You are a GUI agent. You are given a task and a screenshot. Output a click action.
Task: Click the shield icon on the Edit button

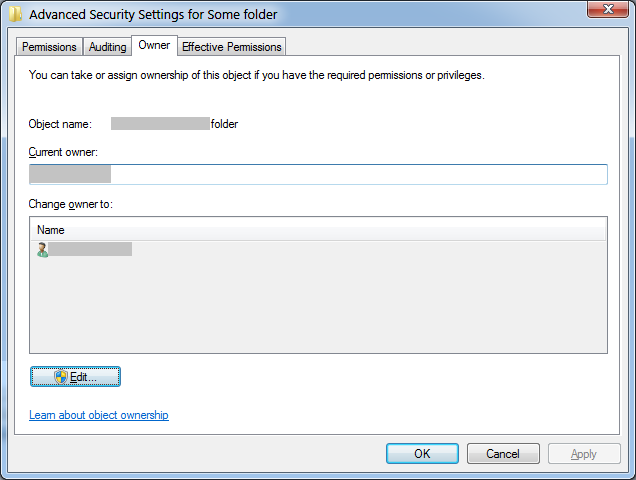click(61, 376)
